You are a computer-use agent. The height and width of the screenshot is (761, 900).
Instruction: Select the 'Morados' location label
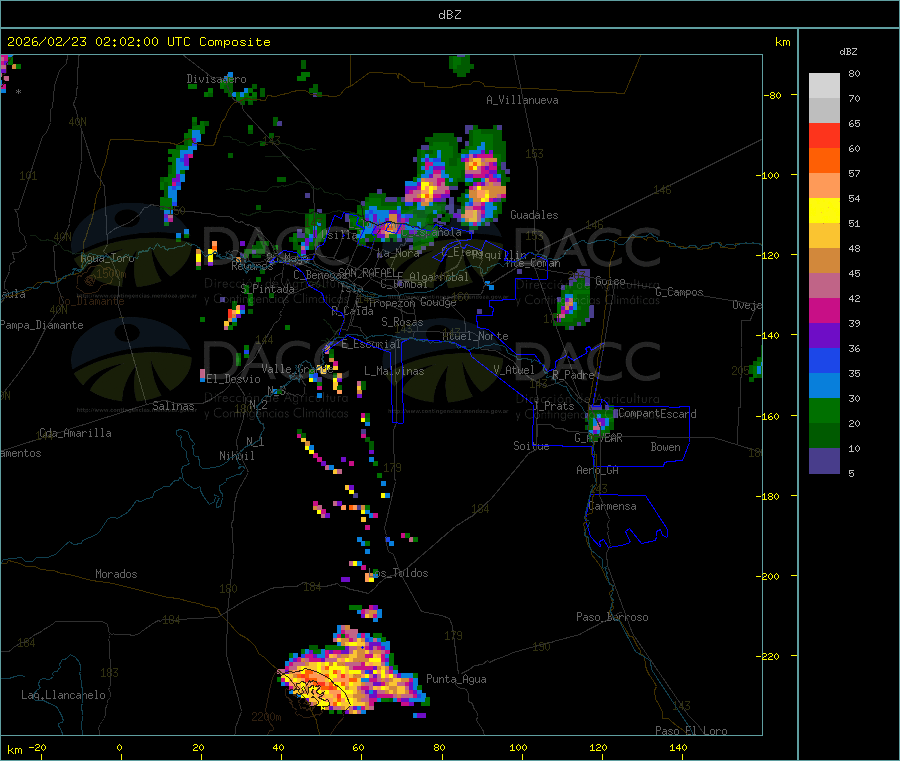point(116,574)
